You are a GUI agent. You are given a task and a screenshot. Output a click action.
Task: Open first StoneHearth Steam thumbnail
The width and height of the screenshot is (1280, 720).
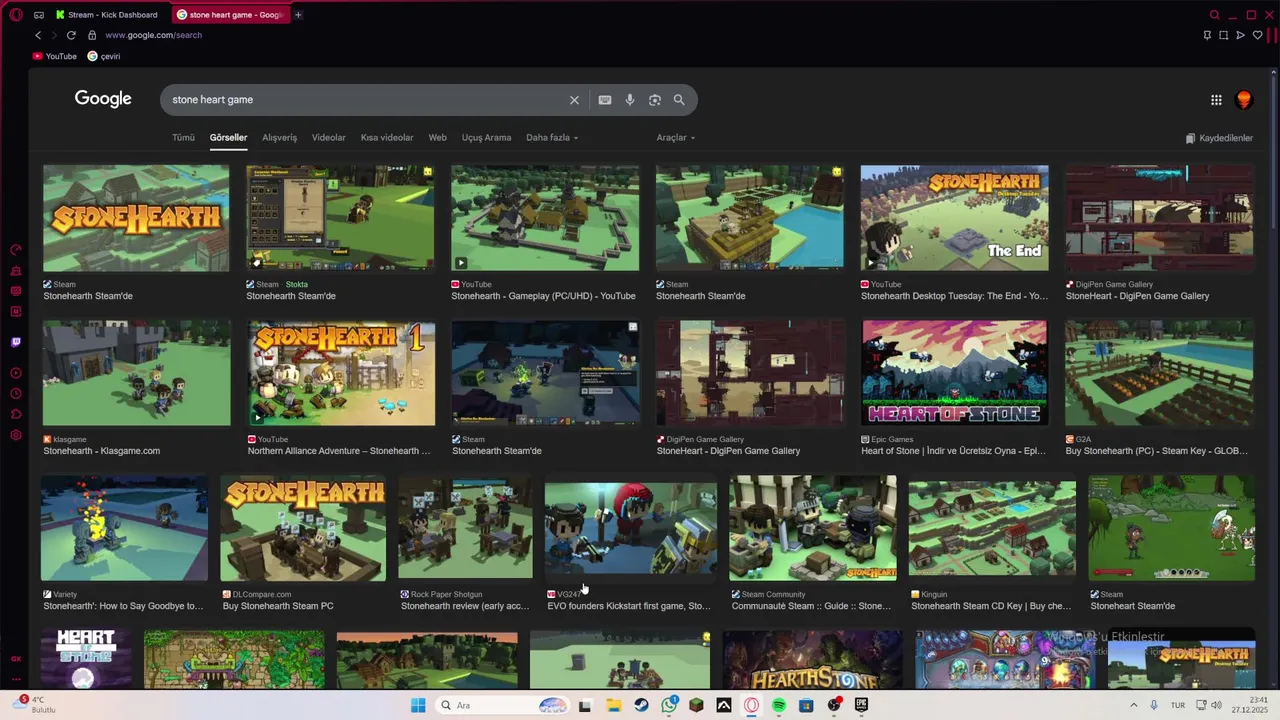(136, 218)
